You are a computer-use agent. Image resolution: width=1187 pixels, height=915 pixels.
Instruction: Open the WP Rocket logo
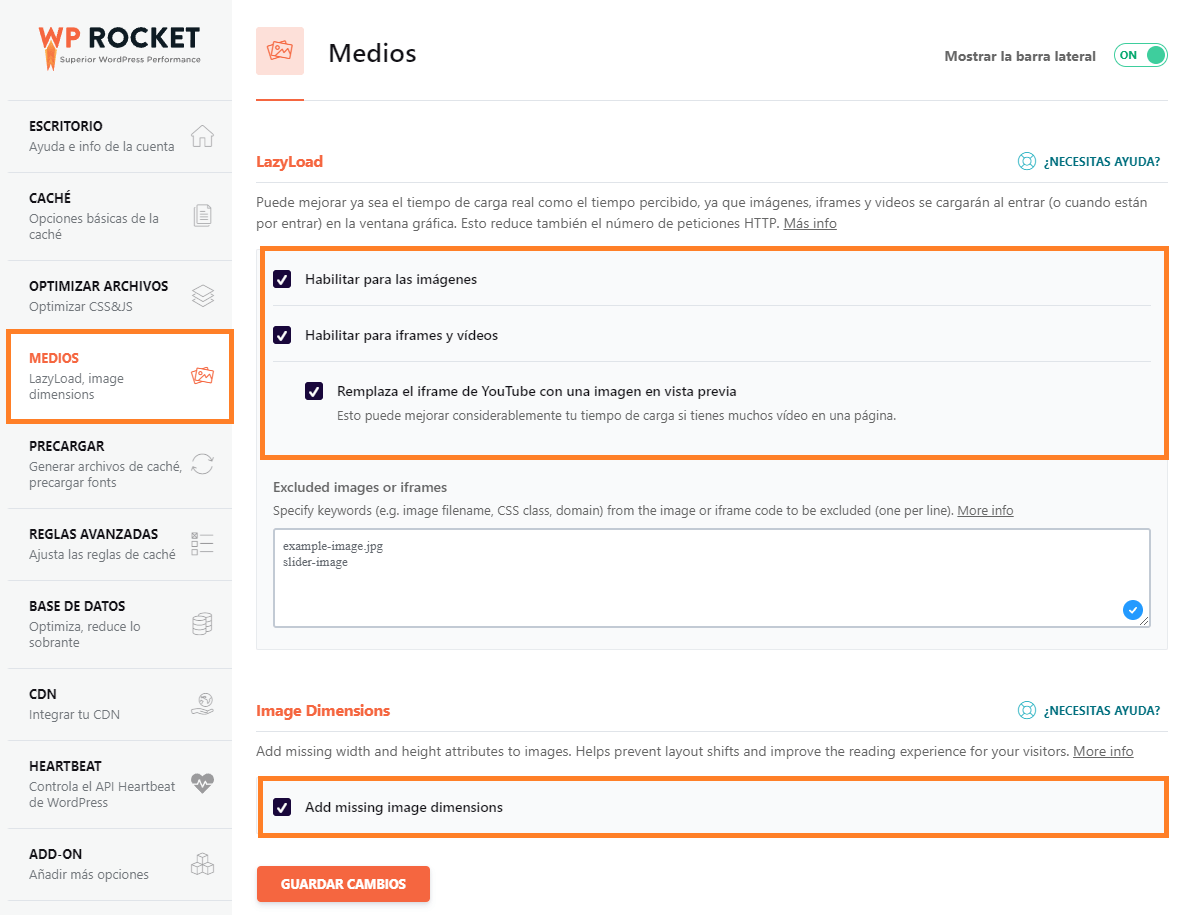point(119,45)
